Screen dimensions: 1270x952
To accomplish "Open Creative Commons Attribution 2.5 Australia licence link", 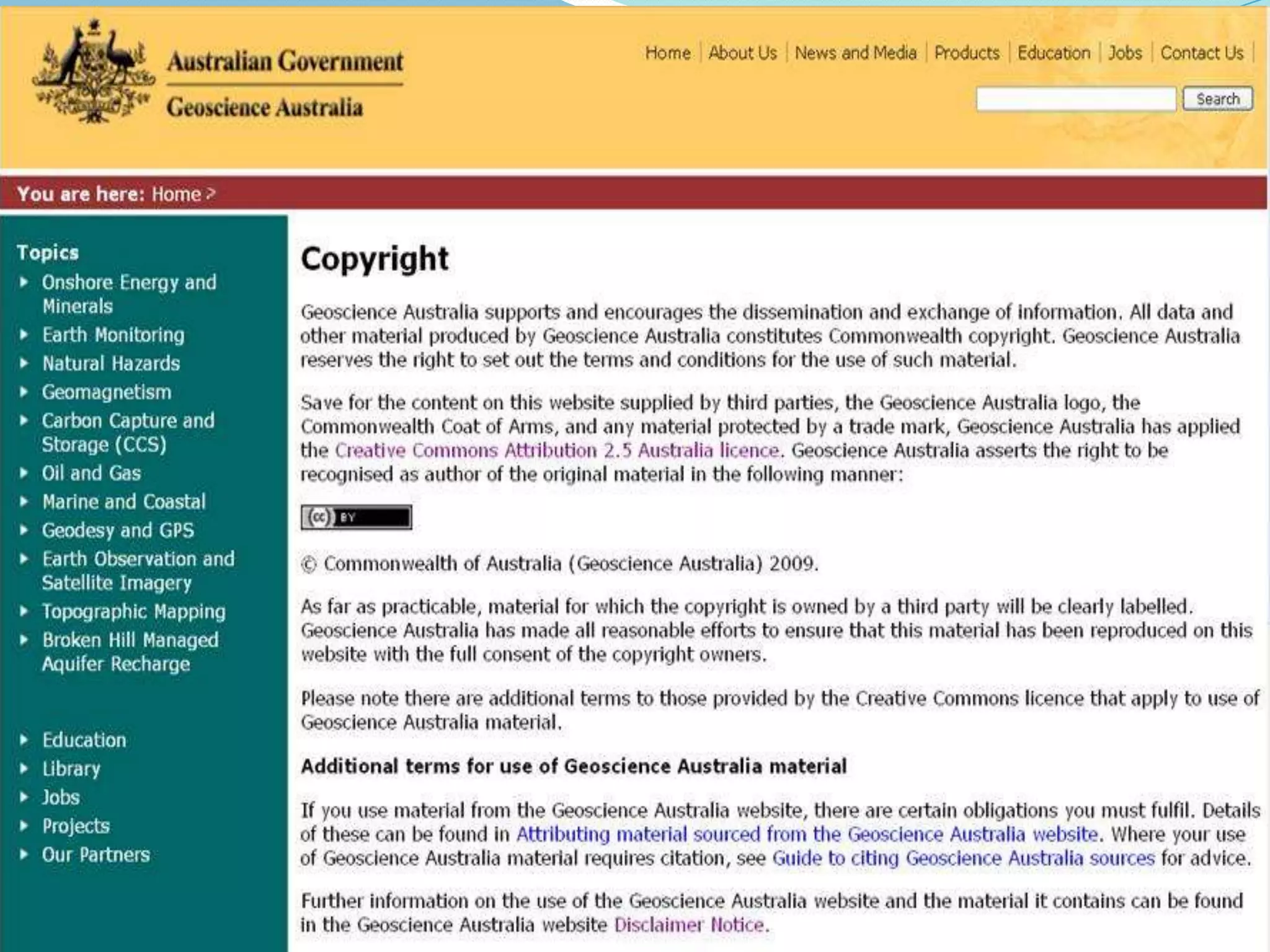I will (x=557, y=450).
